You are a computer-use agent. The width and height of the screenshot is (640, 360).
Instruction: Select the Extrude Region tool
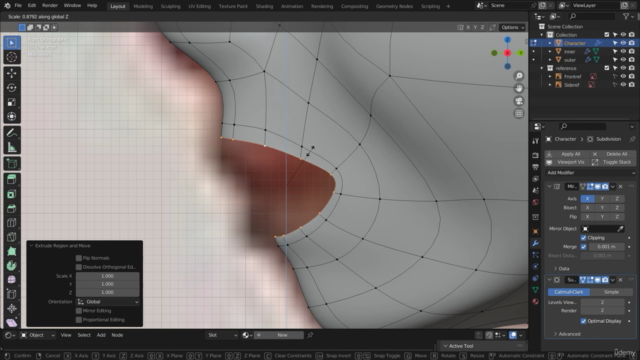(x=11, y=179)
